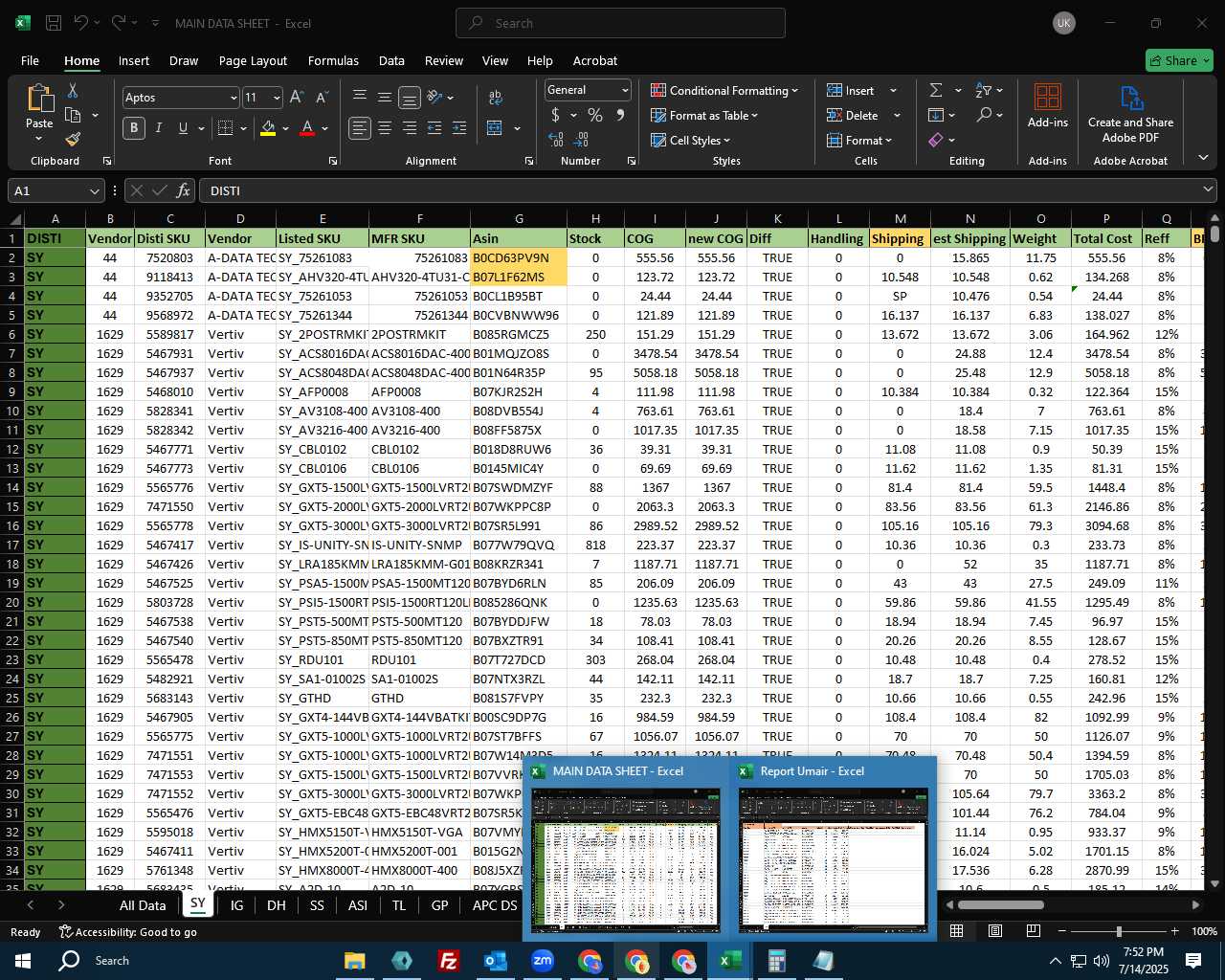The height and width of the screenshot is (980, 1225).
Task: Open the Insert ribbon tab
Action: click(134, 60)
